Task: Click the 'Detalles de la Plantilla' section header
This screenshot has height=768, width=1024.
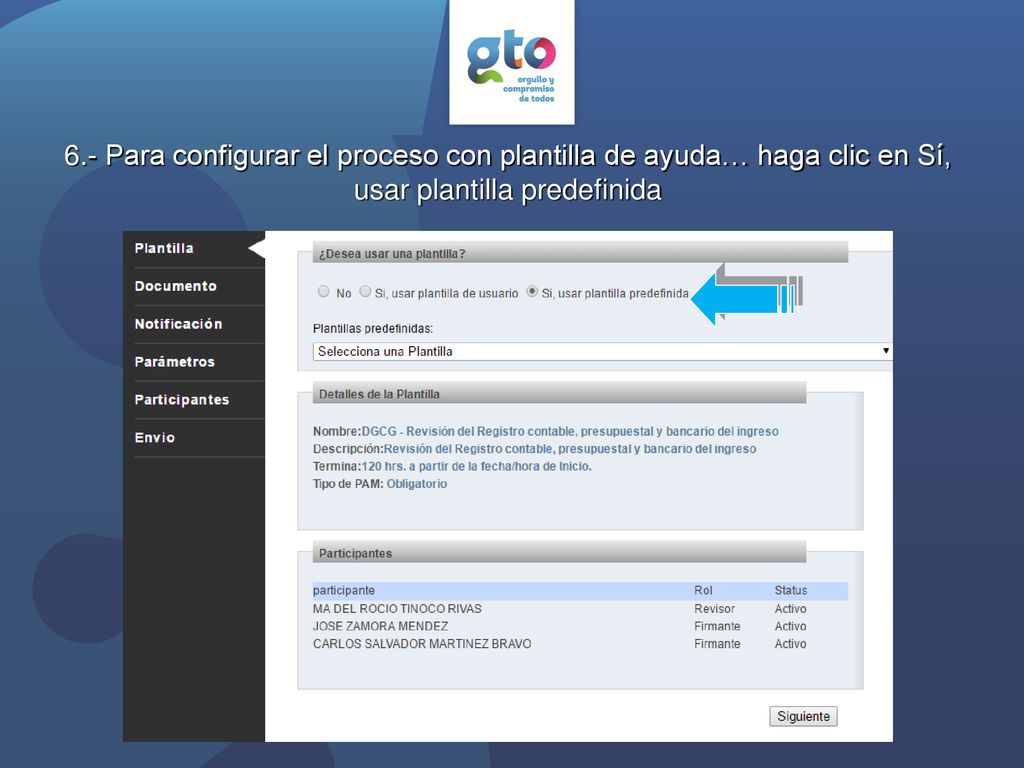Action: point(559,394)
